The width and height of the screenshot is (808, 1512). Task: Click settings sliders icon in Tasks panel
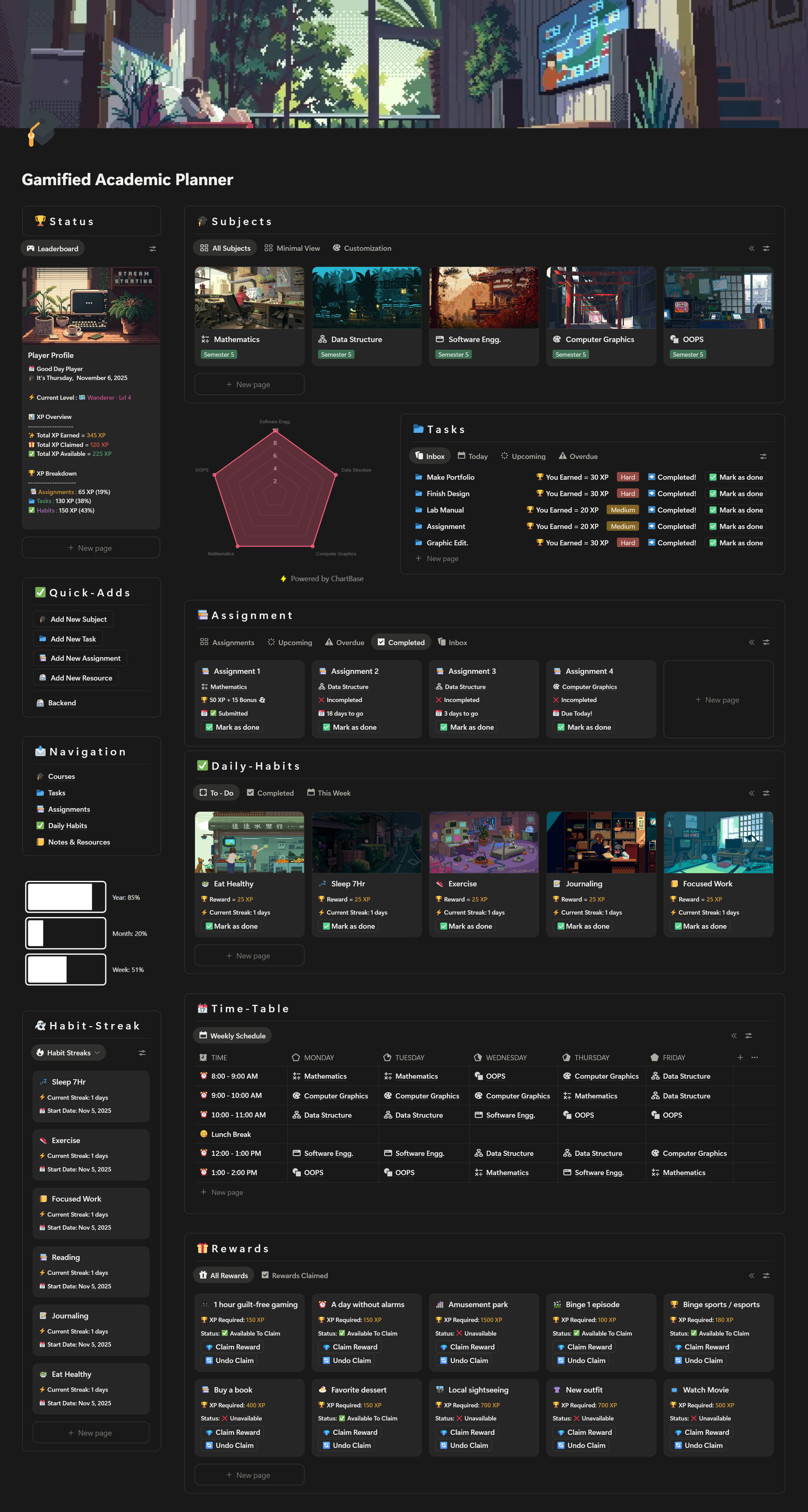coord(763,456)
